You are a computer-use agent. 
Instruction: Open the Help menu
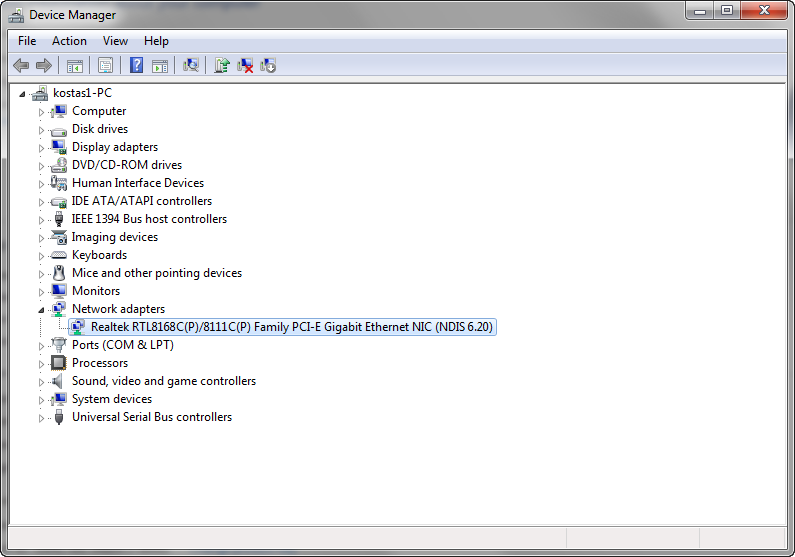pyautogui.click(x=156, y=41)
